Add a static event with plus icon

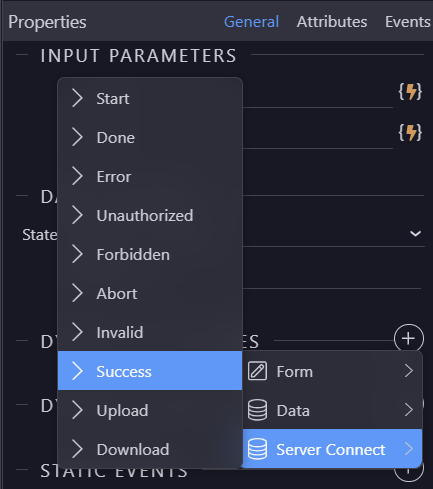[x=409, y=471]
